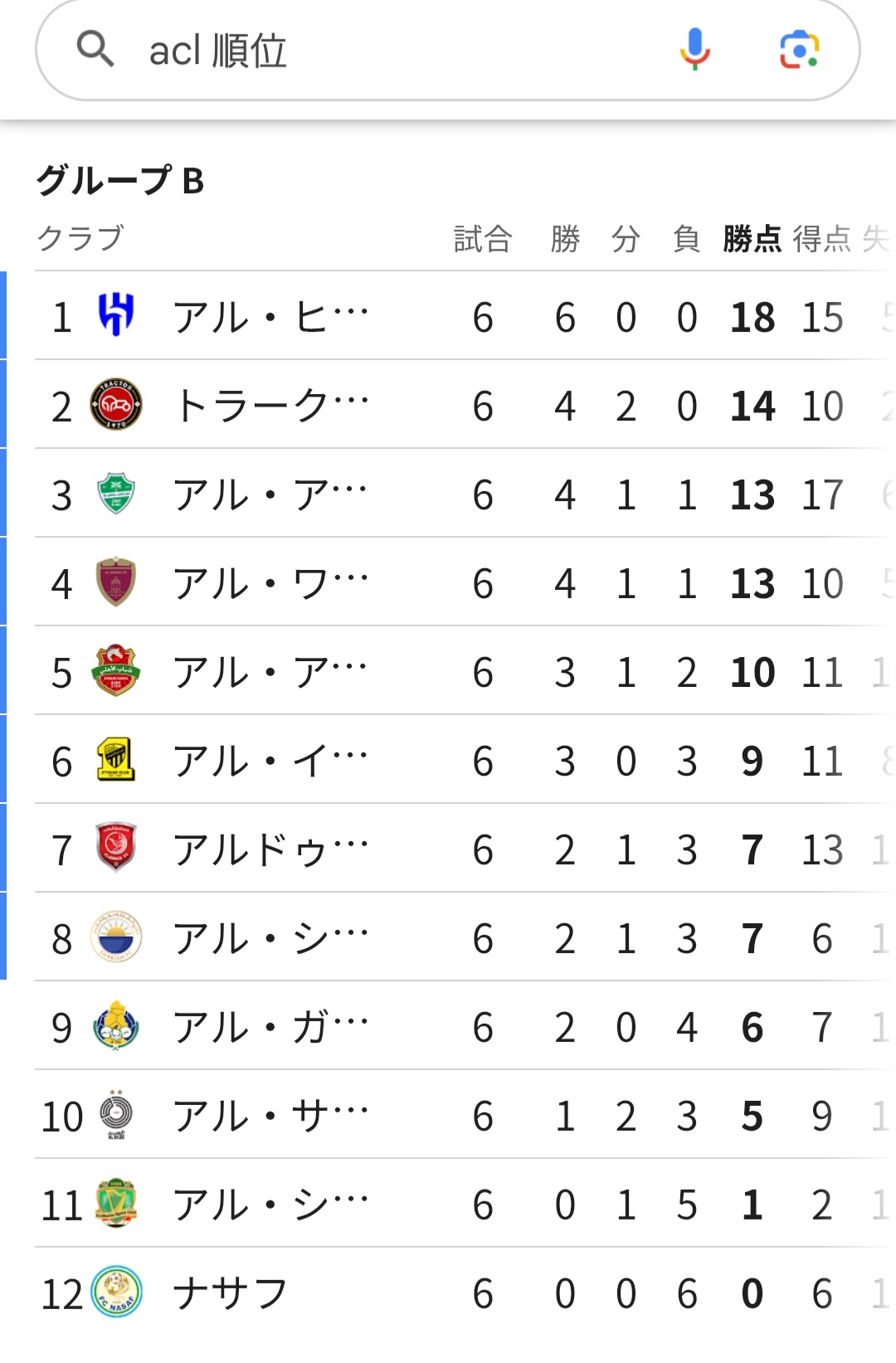The width and height of the screenshot is (896, 1363).
Task: Select the 勝点 column header
Action: point(752,239)
